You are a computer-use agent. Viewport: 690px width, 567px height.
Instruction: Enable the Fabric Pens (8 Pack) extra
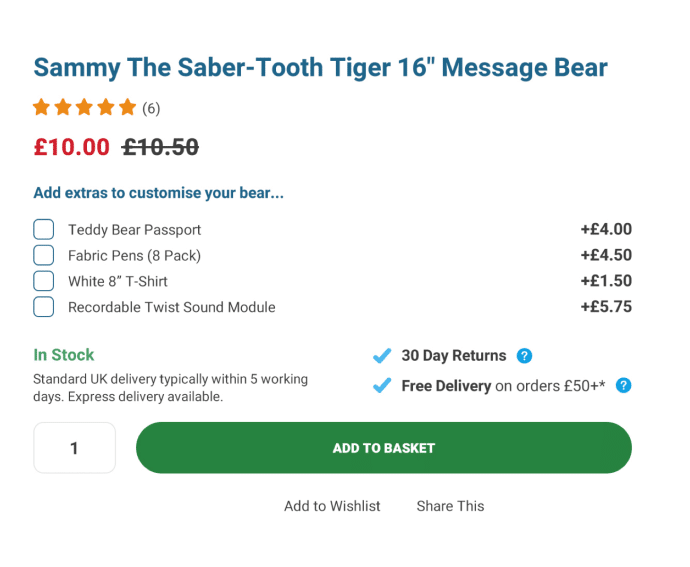pos(44,255)
